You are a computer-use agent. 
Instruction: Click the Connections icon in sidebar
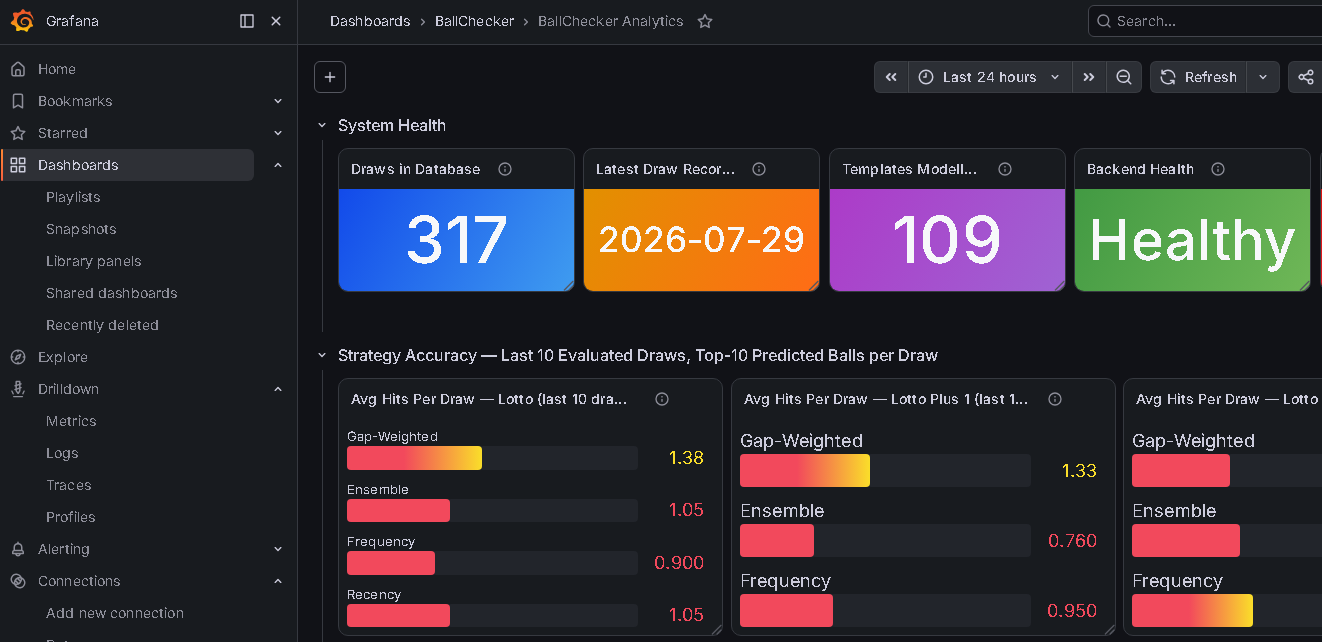(x=18, y=581)
